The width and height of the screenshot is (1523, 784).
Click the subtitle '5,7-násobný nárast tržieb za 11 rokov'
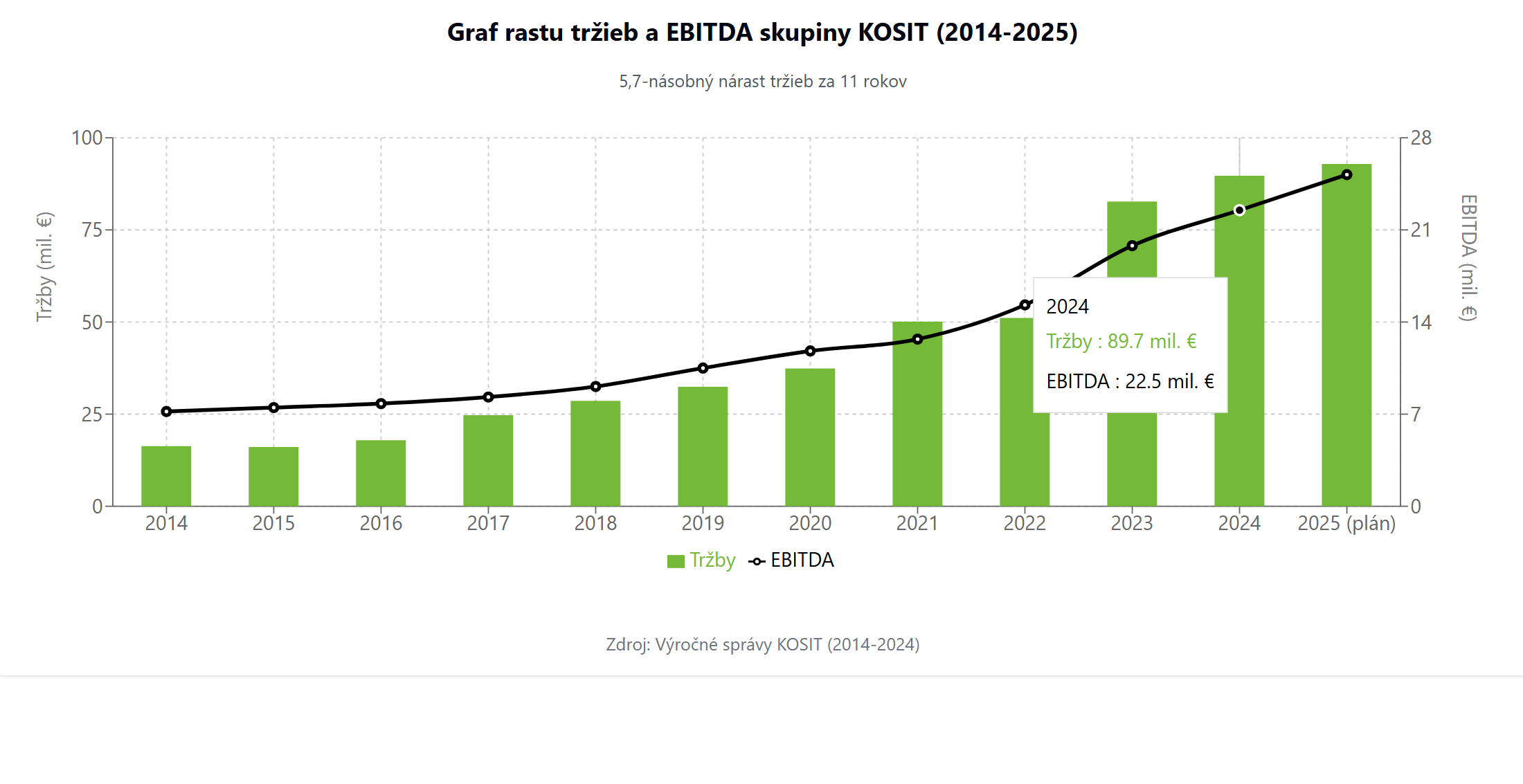point(762,82)
